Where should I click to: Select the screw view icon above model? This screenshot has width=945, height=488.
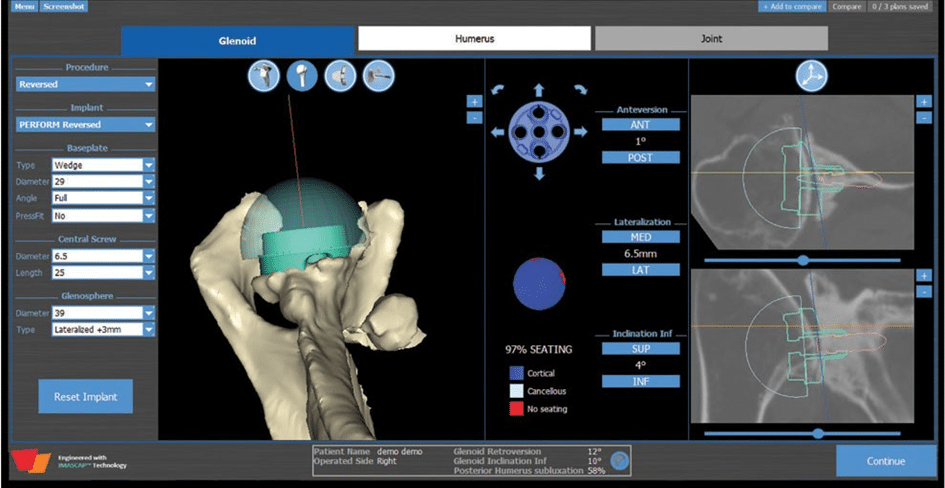click(379, 76)
